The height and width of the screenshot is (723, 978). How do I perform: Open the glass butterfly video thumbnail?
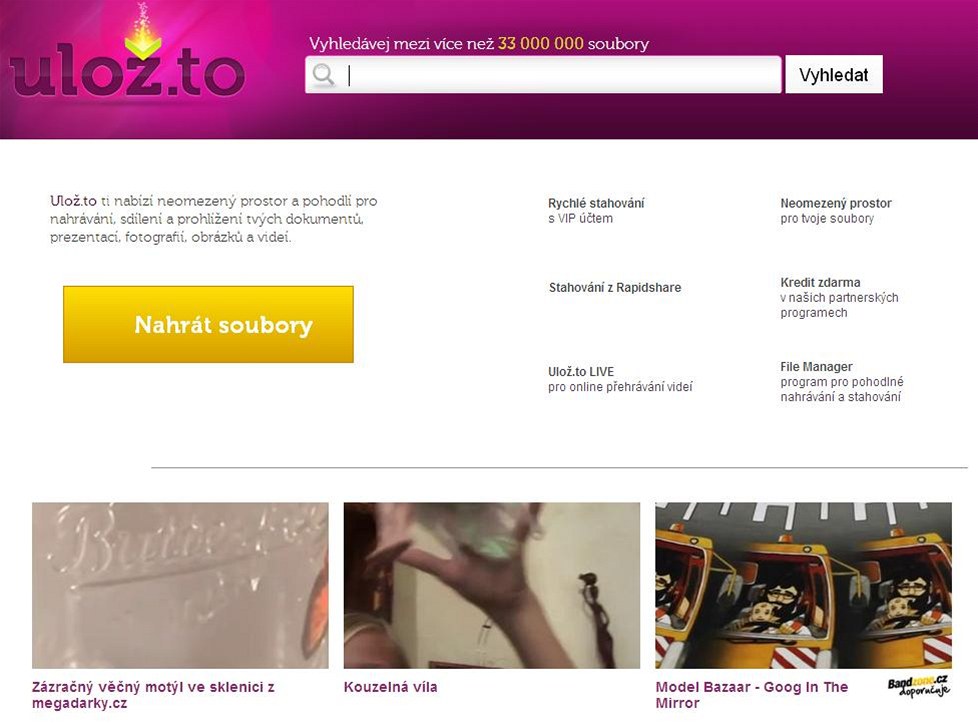180,585
